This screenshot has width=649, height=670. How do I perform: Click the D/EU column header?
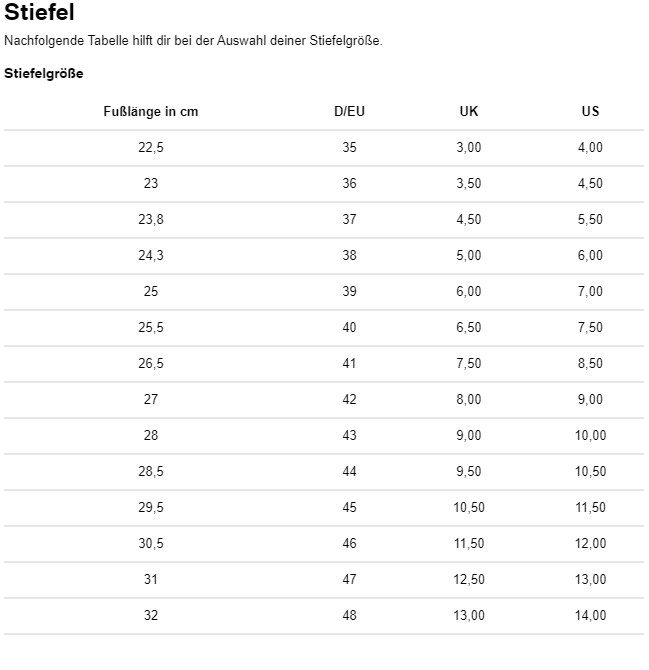point(349,111)
